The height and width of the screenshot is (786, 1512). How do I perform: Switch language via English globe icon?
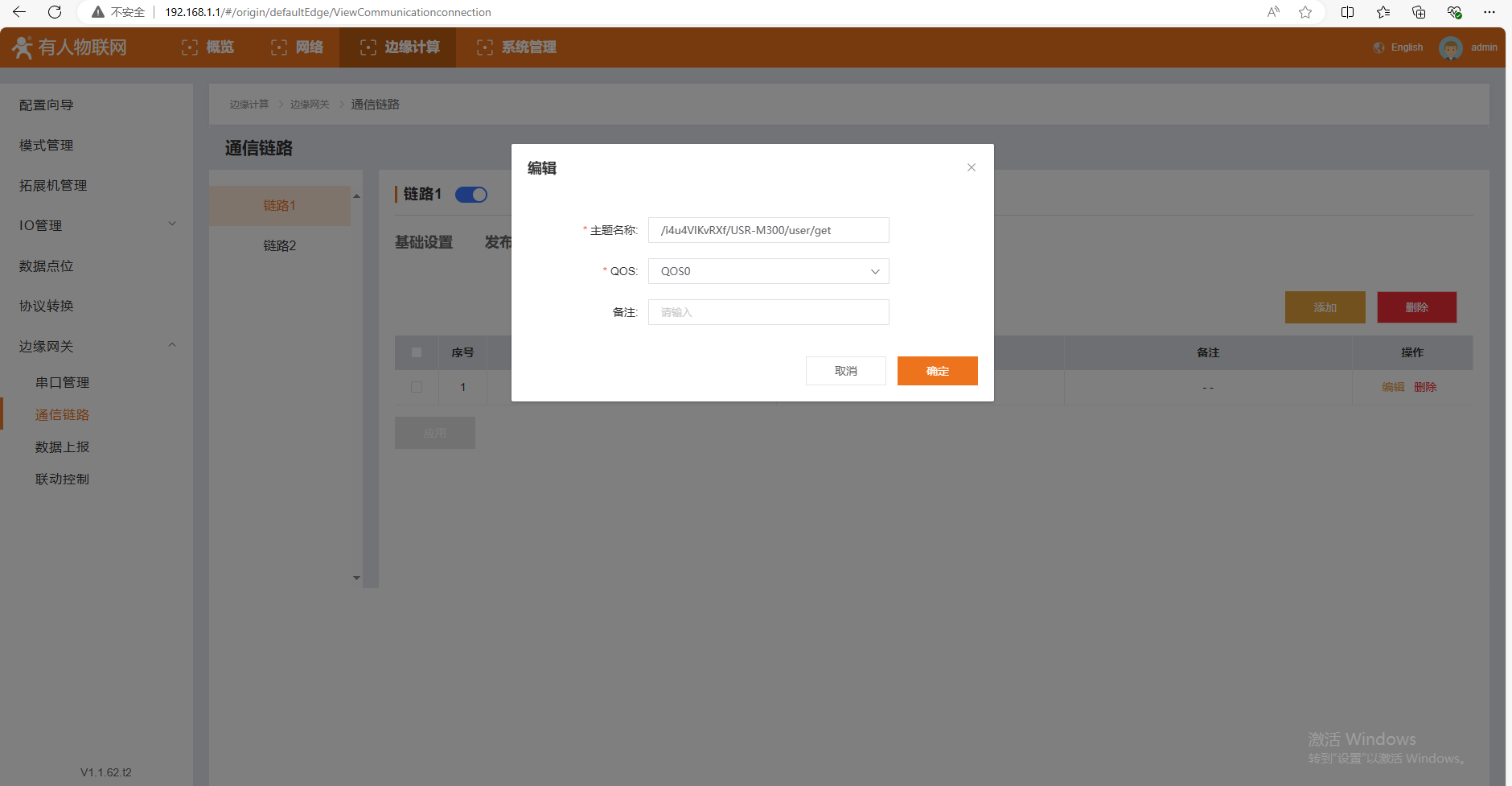point(1379,48)
